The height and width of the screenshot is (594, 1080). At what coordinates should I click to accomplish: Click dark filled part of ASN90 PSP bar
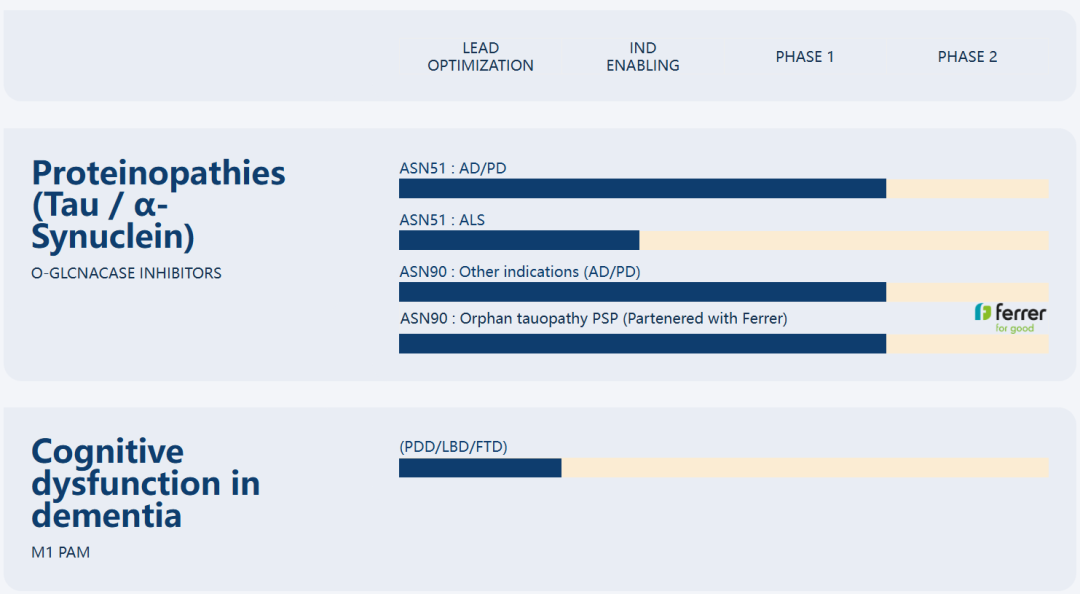(642, 344)
